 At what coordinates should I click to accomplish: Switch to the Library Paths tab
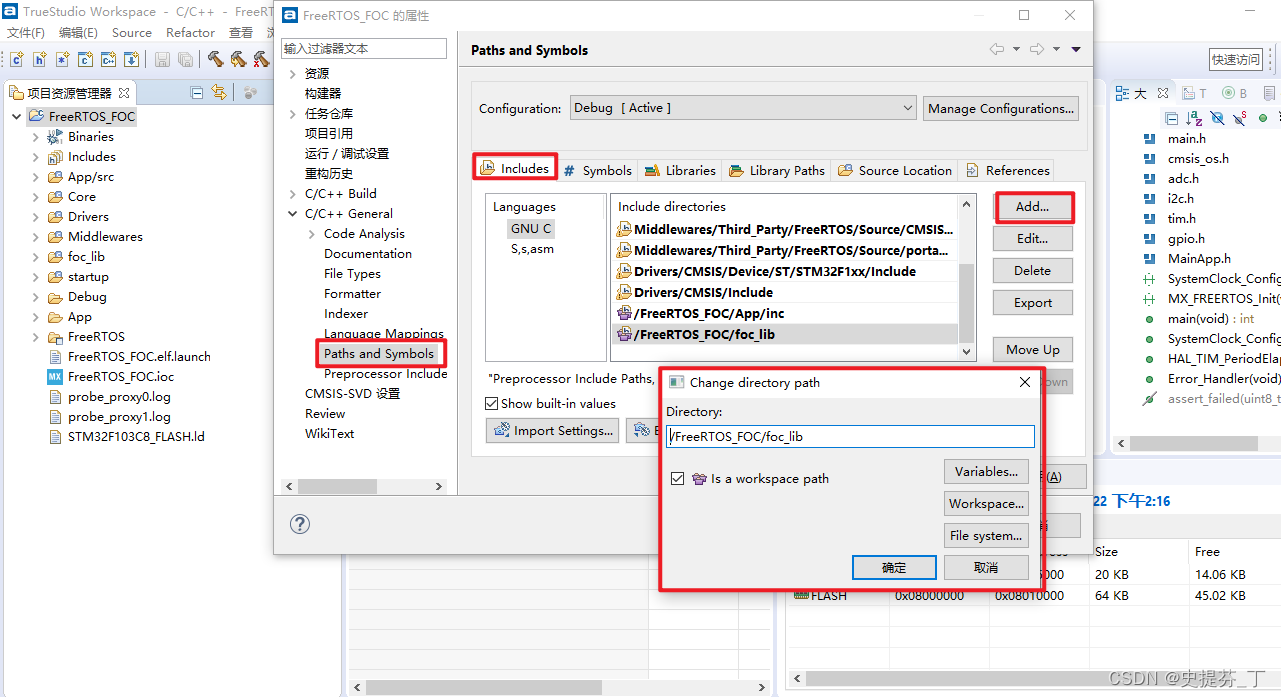coord(777,170)
